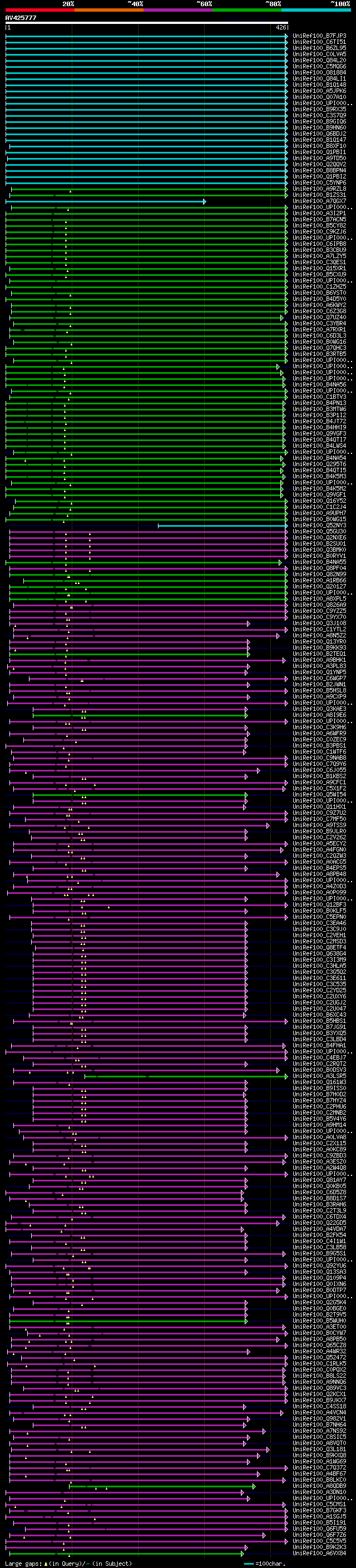The height and width of the screenshot is (1568, 356).
Task: Open the UniRef100_C6TI51 hit
Action: (319, 42)
